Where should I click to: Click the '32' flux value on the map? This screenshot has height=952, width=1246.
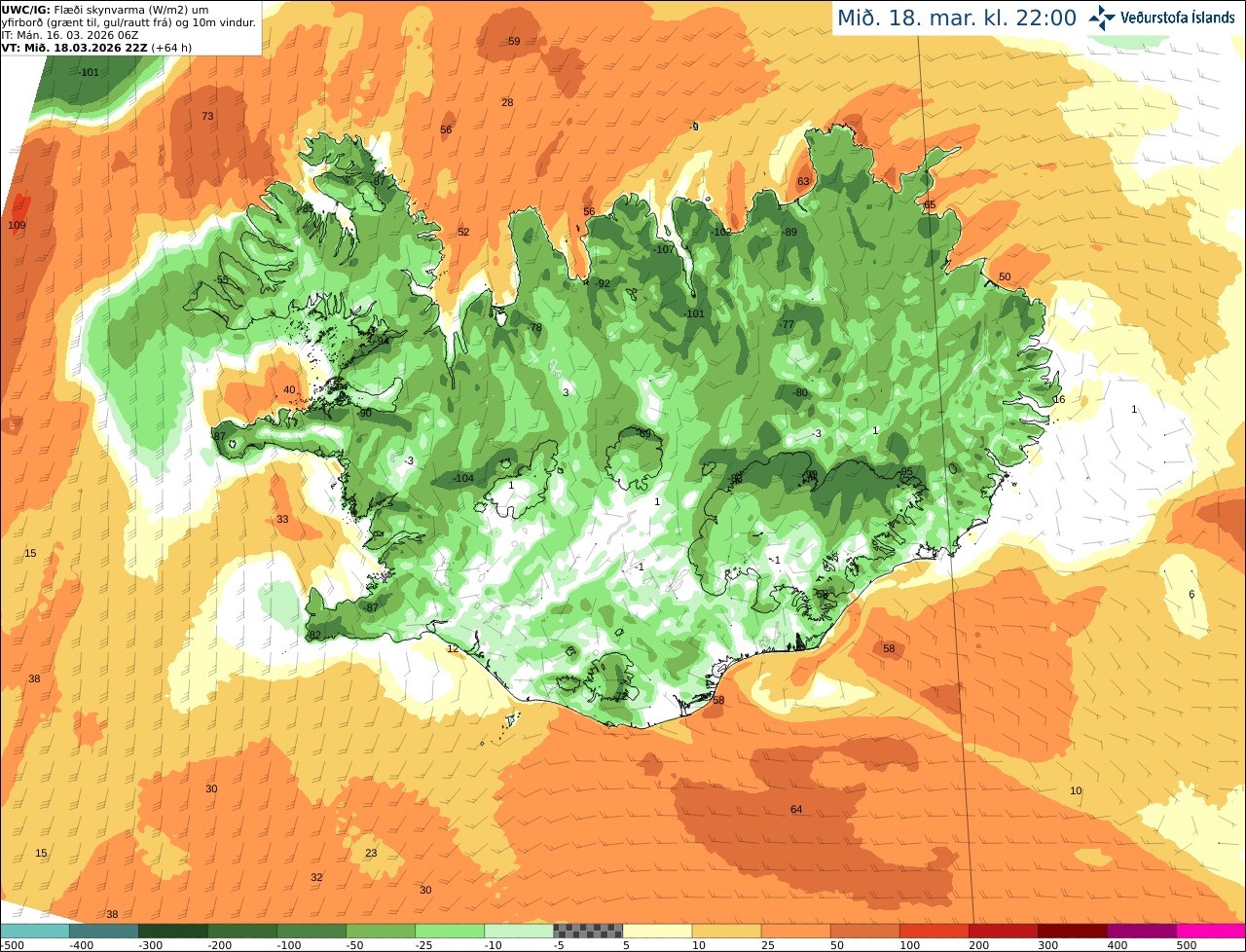coord(316,878)
